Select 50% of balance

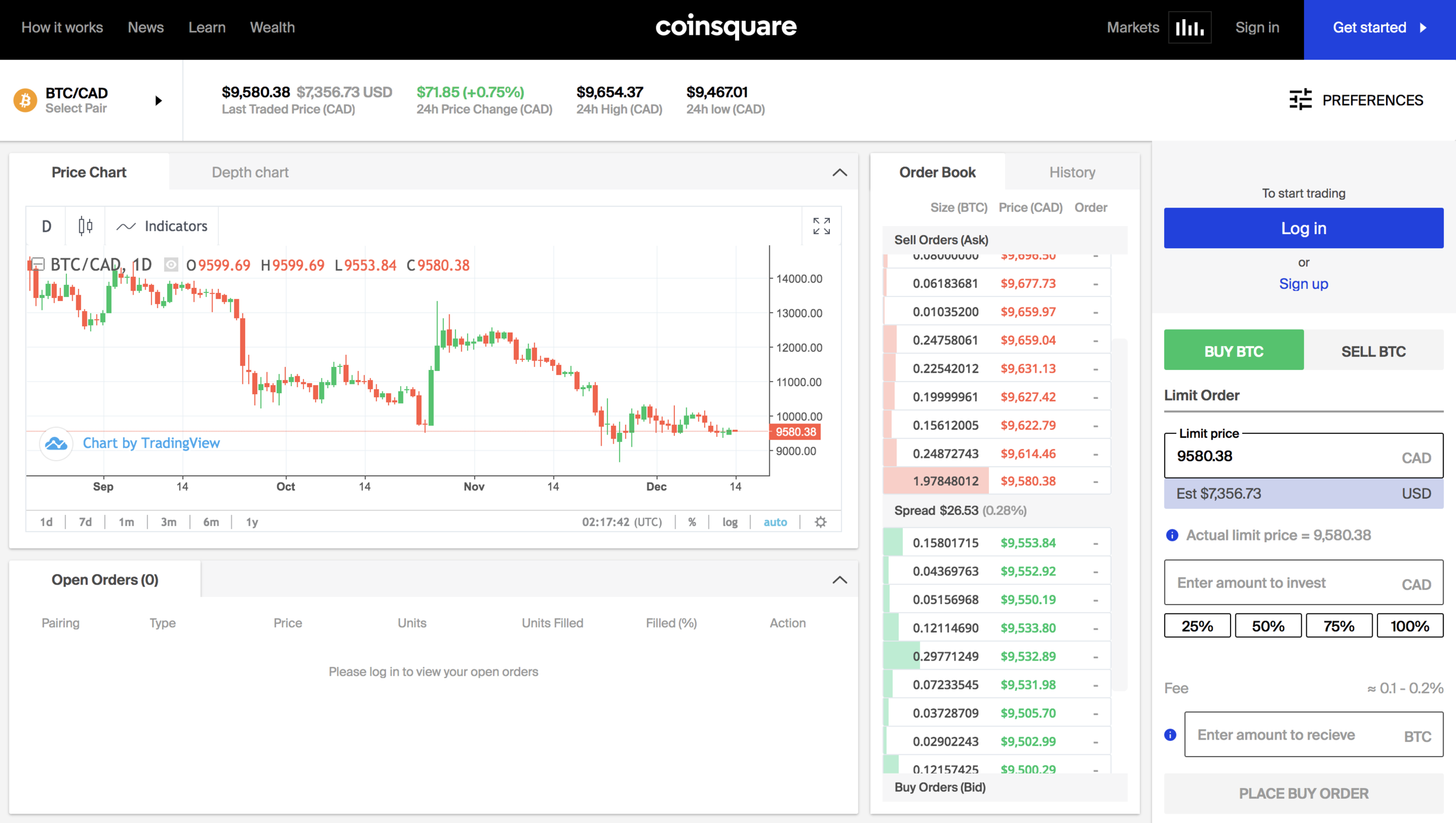(x=1268, y=626)
